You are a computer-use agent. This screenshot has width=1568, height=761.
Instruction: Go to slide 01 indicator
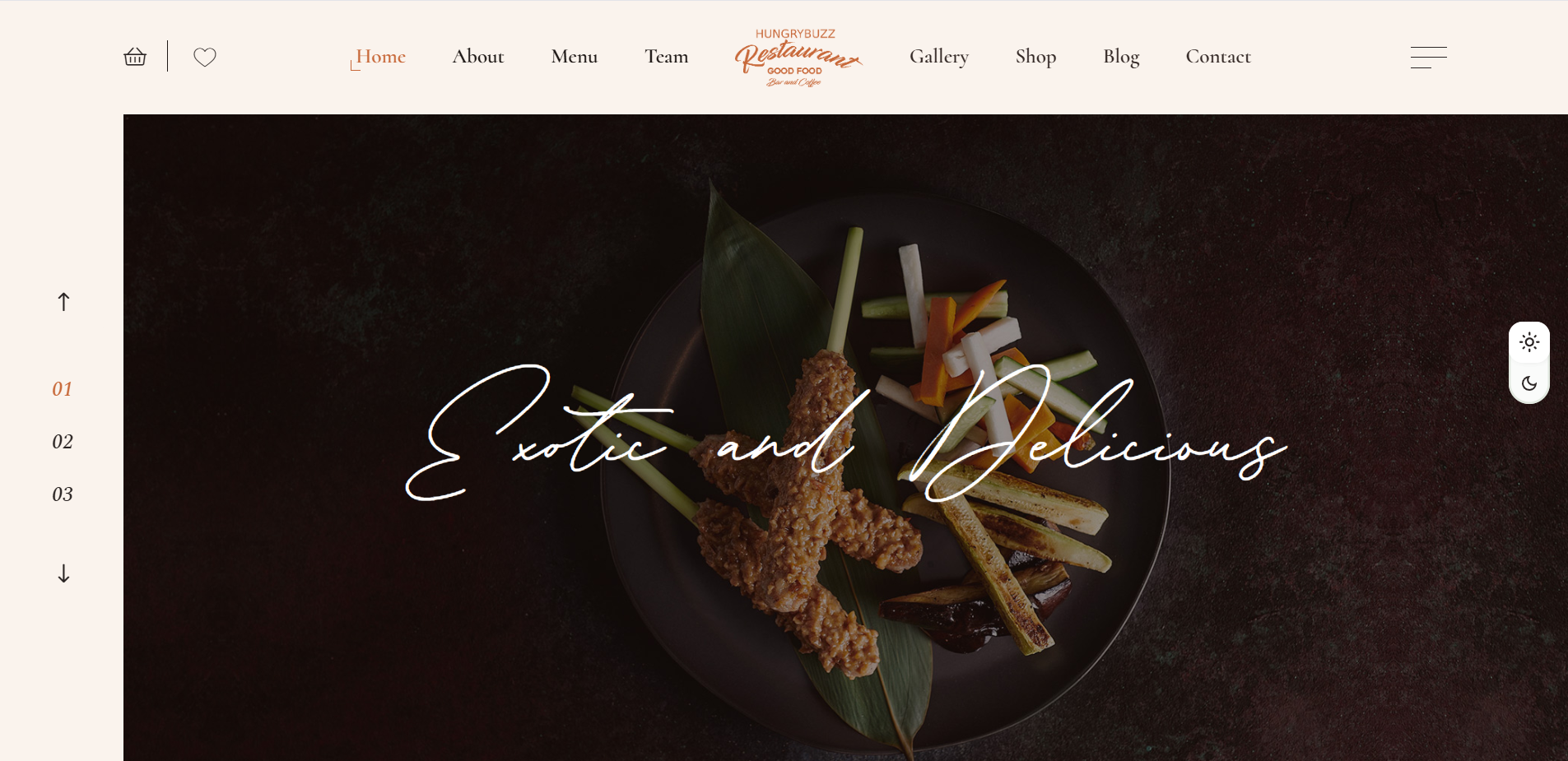point(63,389)
